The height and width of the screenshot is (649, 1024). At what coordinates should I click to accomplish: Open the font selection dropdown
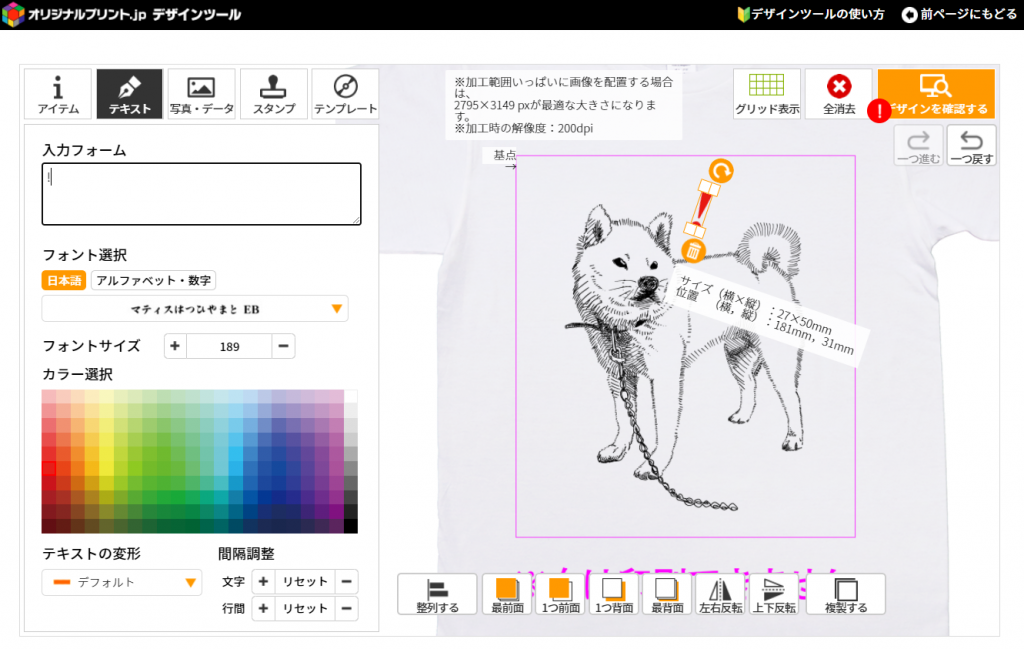click(x=195, y=309)
